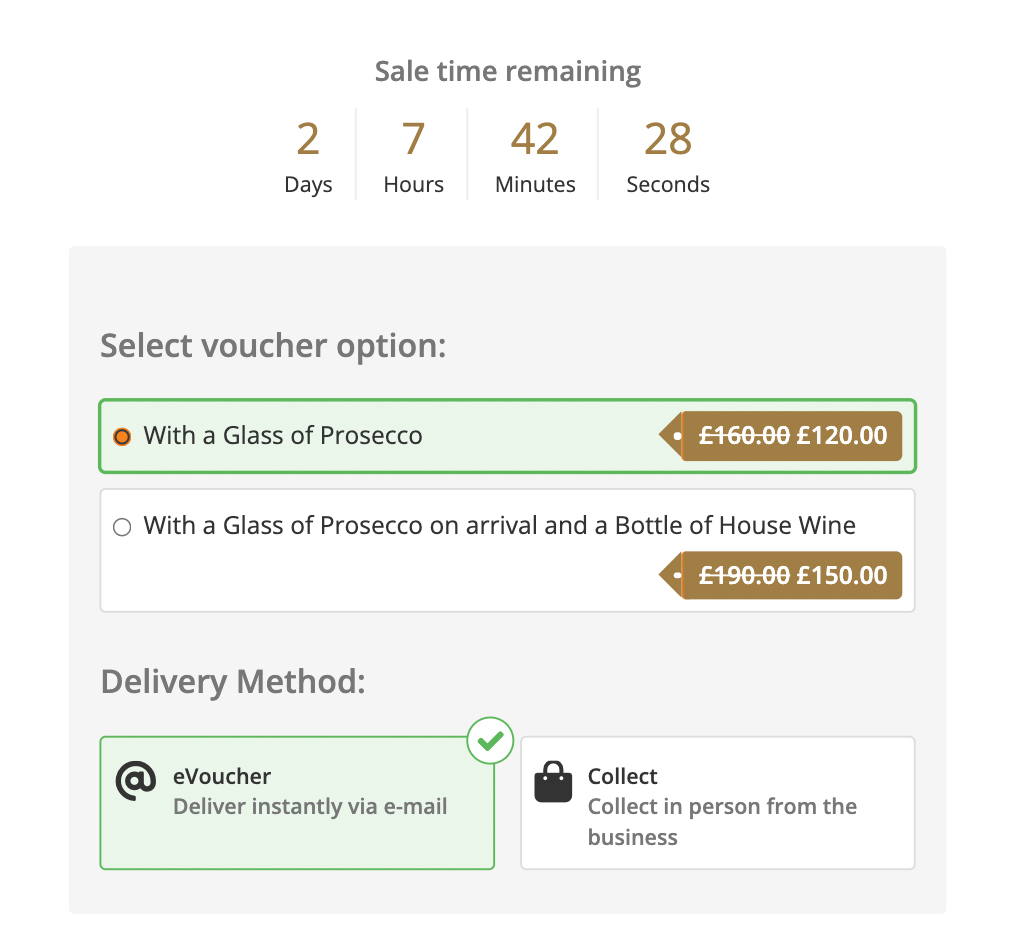Click the green checkmark badge on eVoucher
This screenshot has width=1017, height=943.
[x=490, y=741]
